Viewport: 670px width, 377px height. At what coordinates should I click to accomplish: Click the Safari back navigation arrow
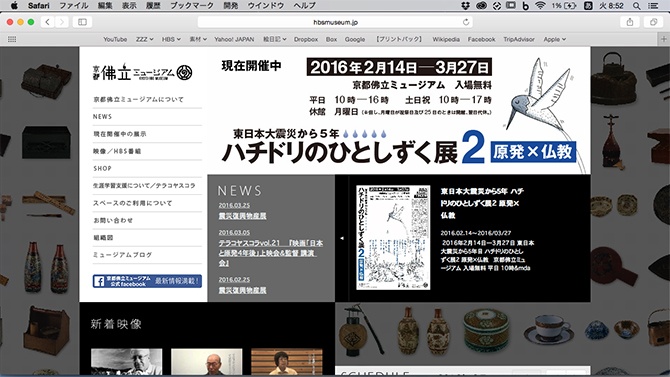point(47,22)
